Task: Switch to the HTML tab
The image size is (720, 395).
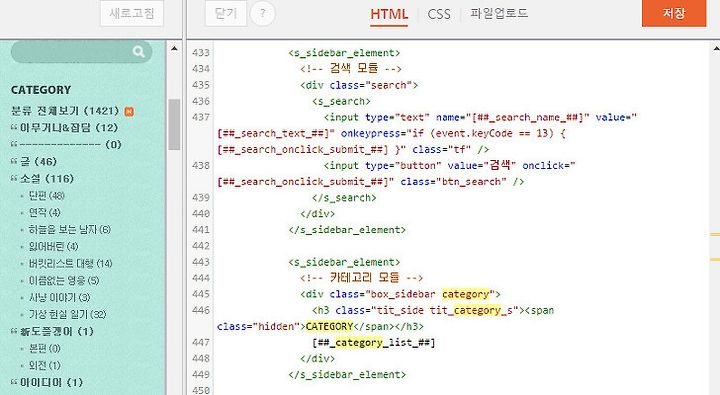Action: point(389,14)
